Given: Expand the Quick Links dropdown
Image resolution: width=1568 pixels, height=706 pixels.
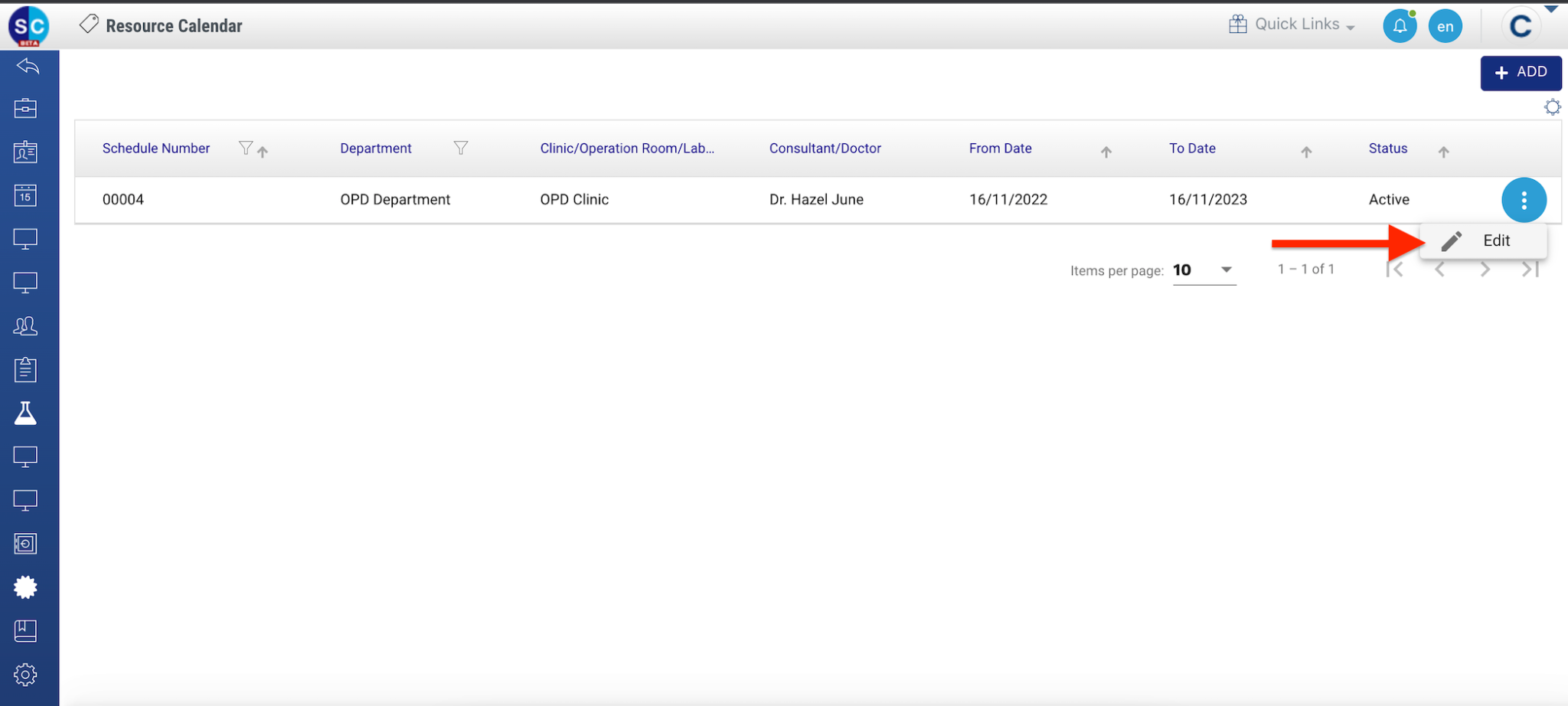Looking at the screenshot, I should [x=1292, y=25].
